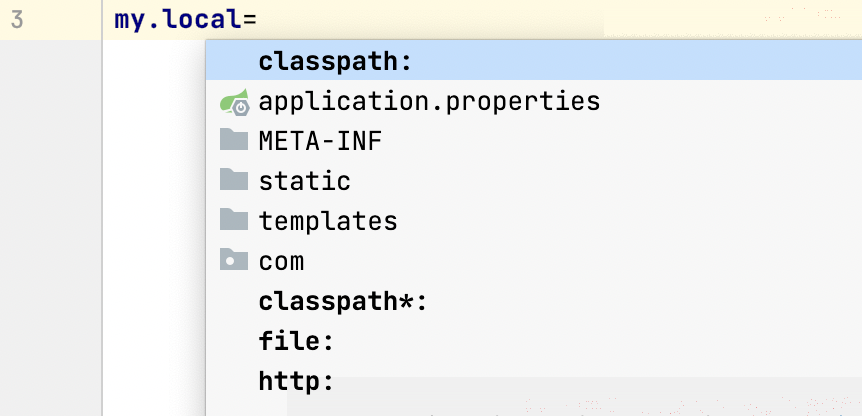This screenshot has width=862, height=416.
Task: Choose application.properties from the completion list
Action: pos(534,101)
